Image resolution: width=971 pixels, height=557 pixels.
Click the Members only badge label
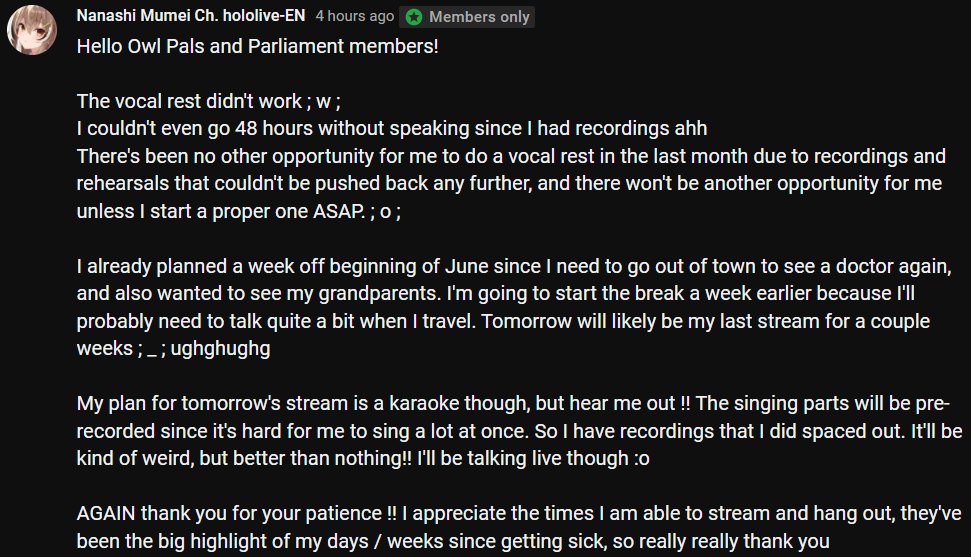tap(479, 17)
